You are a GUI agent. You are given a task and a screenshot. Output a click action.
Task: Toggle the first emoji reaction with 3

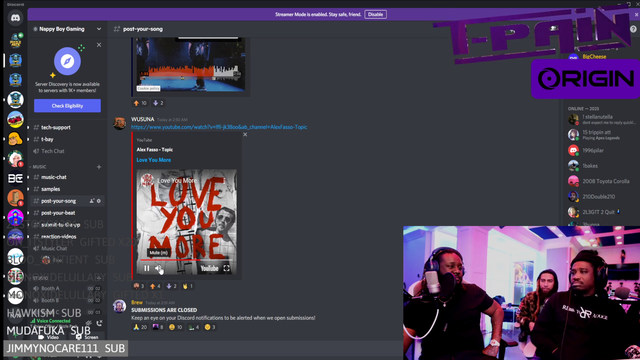tap(139, 286)
